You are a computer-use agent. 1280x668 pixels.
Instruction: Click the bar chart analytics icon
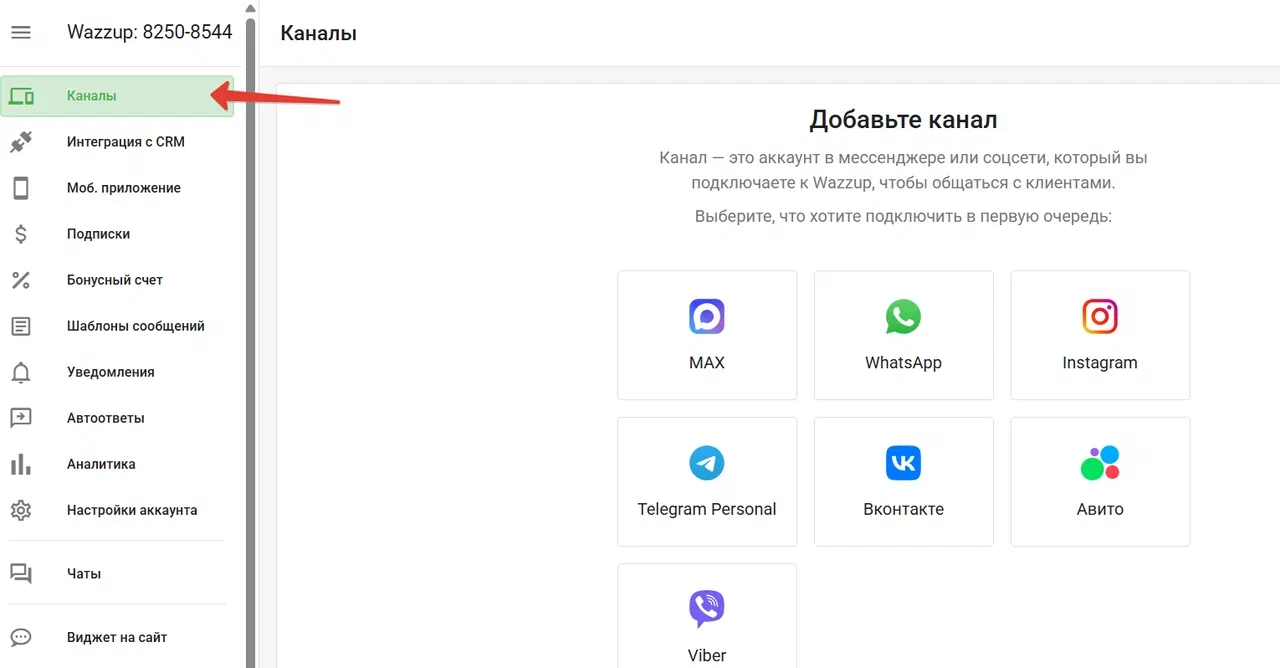(21, 464)
